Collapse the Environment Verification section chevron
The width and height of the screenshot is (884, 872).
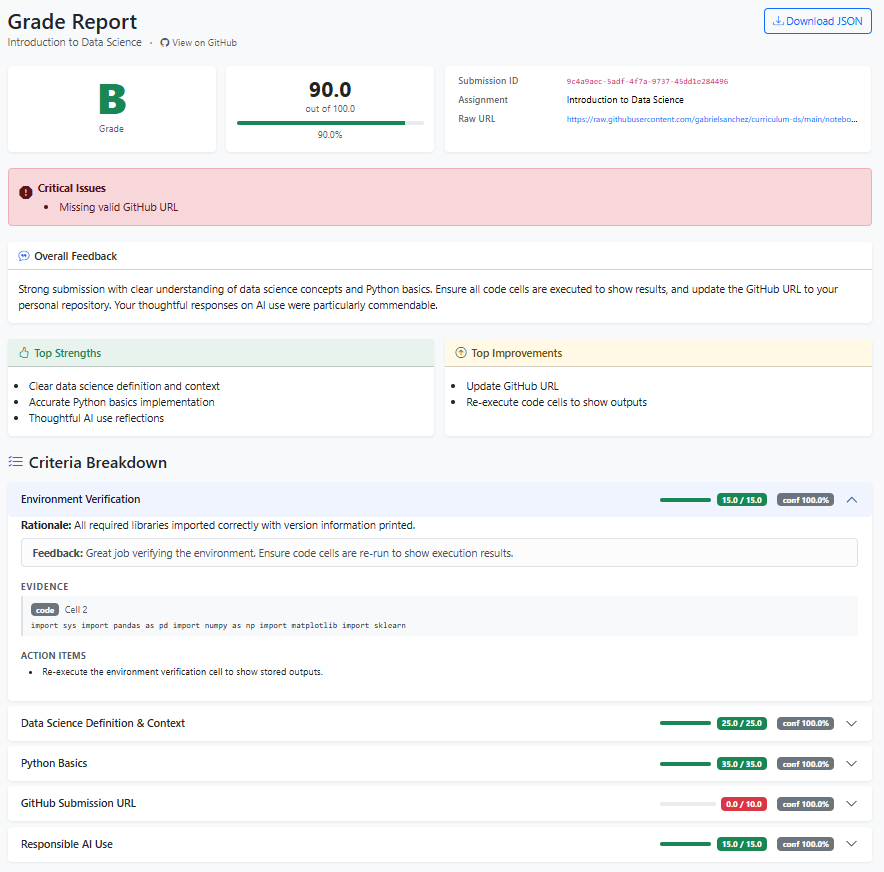pos(852,500)
